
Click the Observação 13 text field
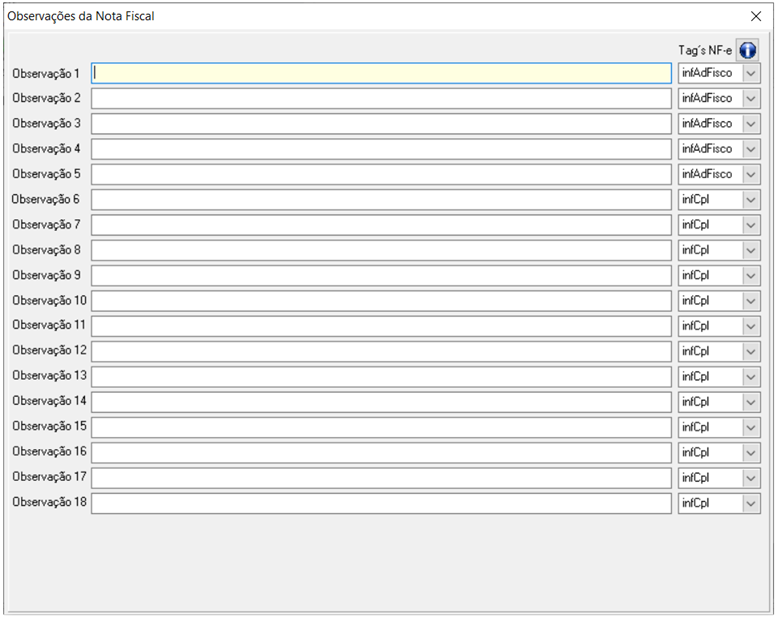381,377
